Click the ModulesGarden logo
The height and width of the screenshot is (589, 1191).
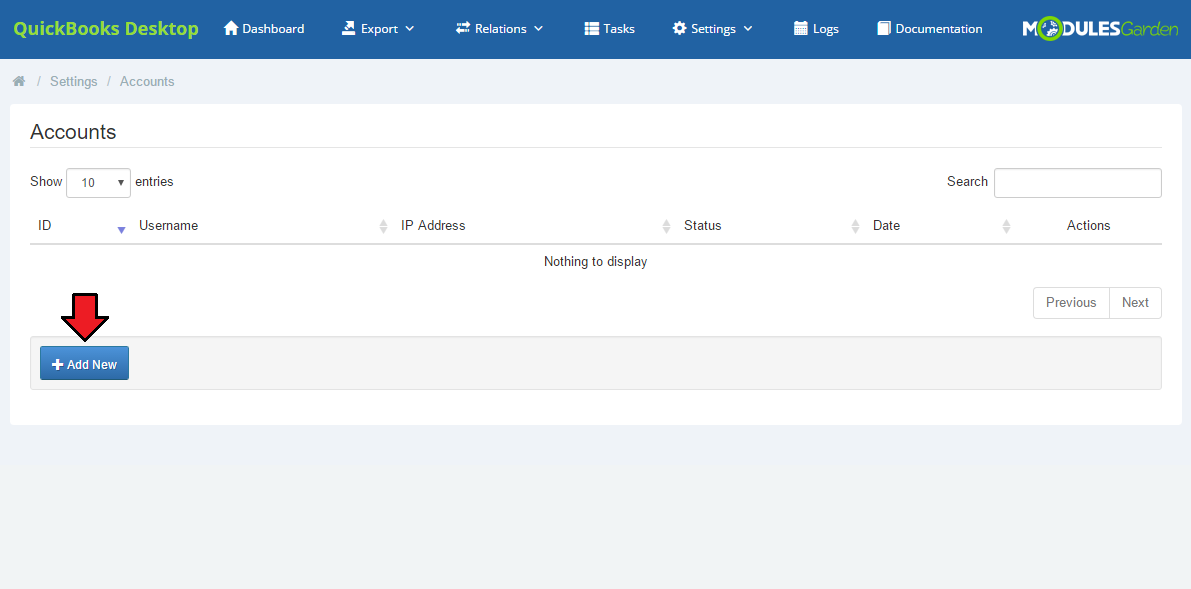[x=1100, y=29]
